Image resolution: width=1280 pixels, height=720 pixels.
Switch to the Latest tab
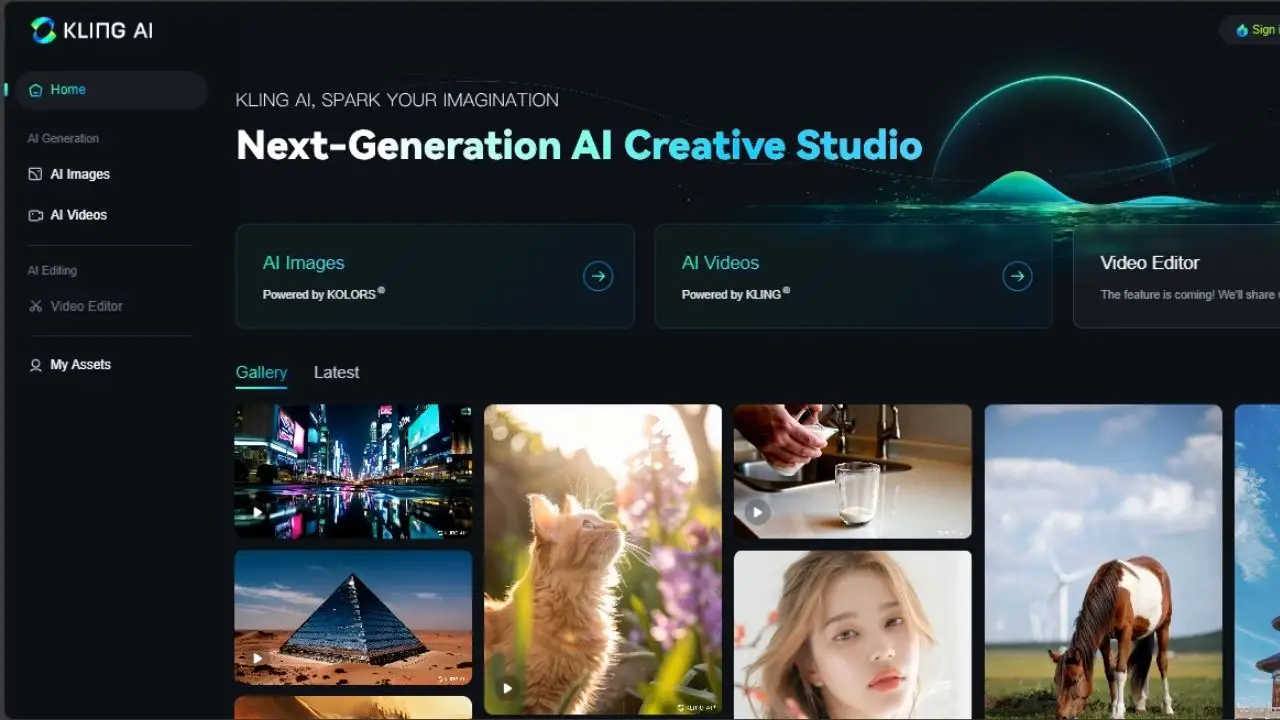[x=336, y=372]
